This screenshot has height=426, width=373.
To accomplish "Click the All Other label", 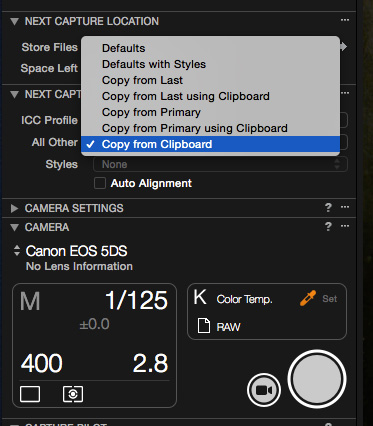I will pyautogui.click(x=55, y=142).
